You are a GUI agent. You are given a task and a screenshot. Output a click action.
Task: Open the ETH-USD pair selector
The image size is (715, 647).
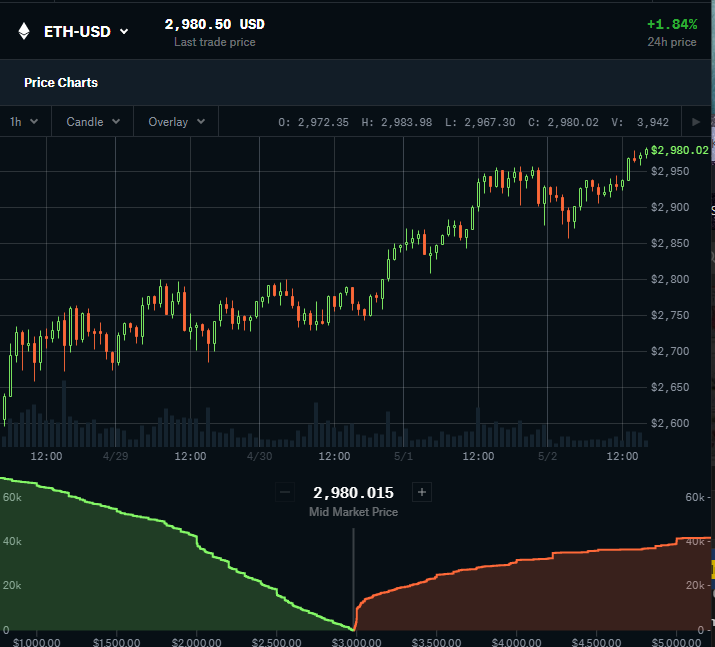pos(86,31)
